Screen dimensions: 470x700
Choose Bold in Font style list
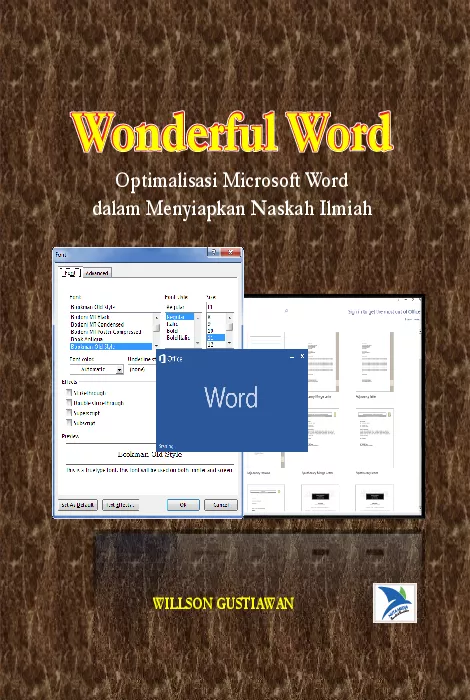coord(172,331)
